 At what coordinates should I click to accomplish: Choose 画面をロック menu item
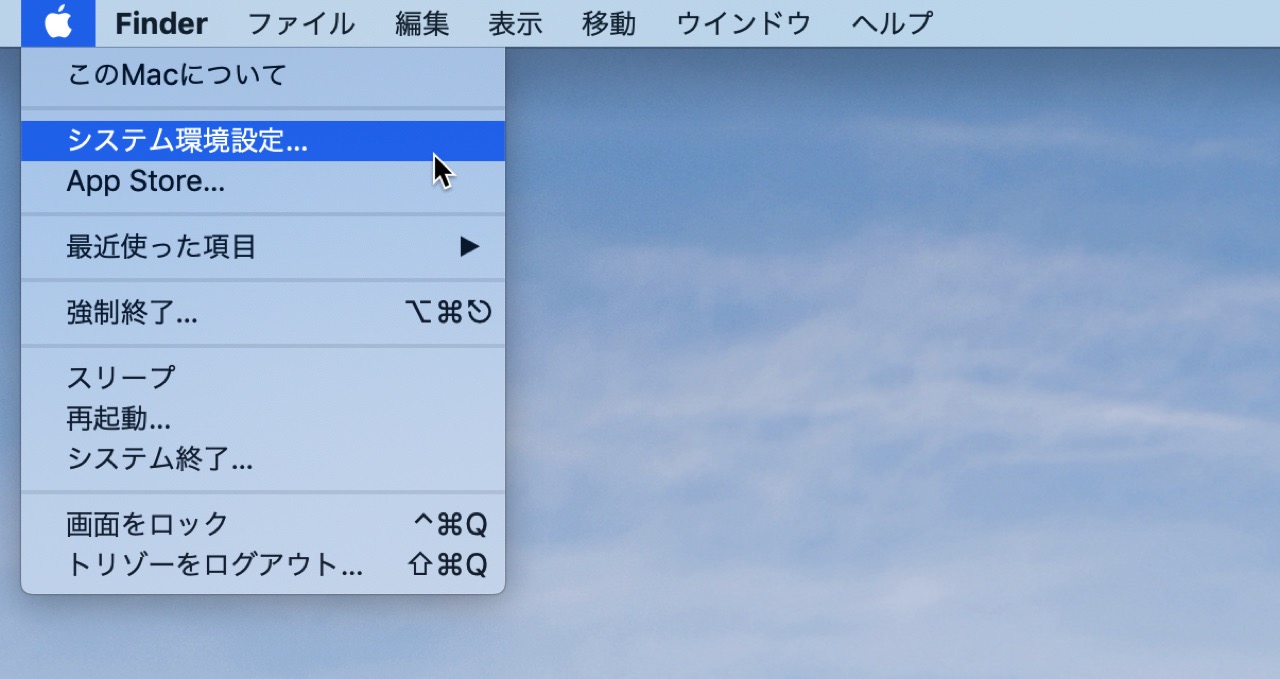click(x=263, y=524)
